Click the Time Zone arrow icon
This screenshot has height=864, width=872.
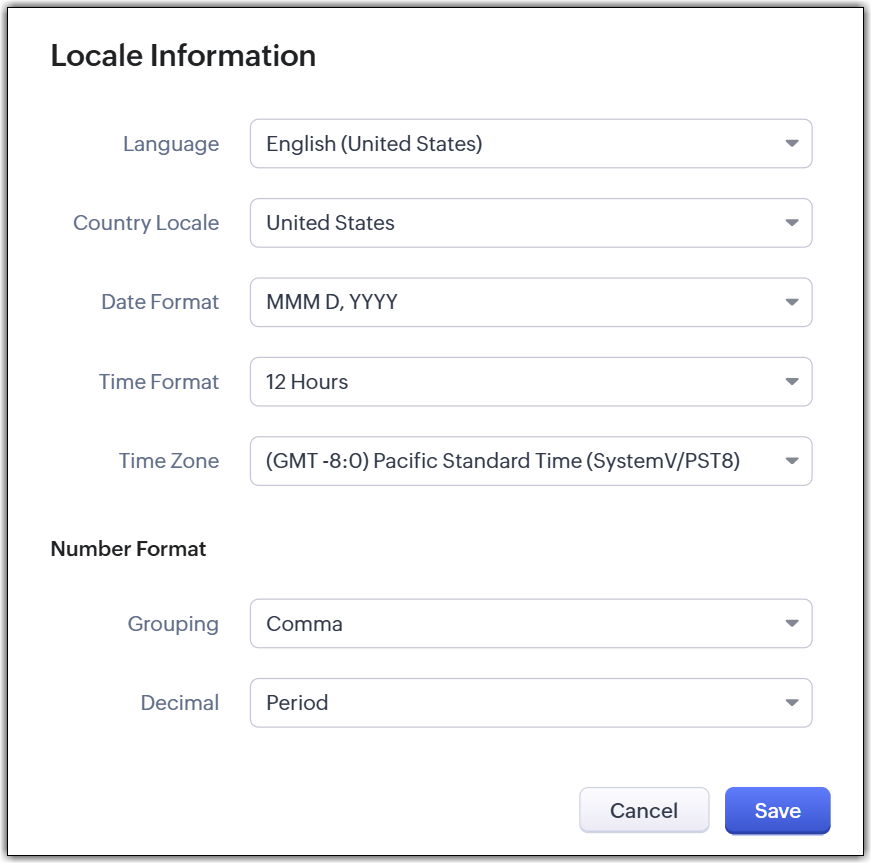click(x=792, y=461)
